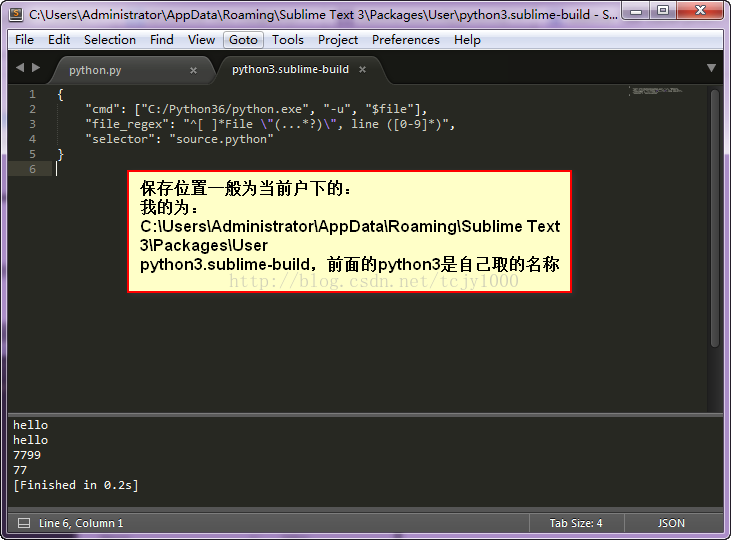The width and height of the screenshot is (731, 540).
Task: Click the "source.python" value
Action: click(x=221, y=139)
